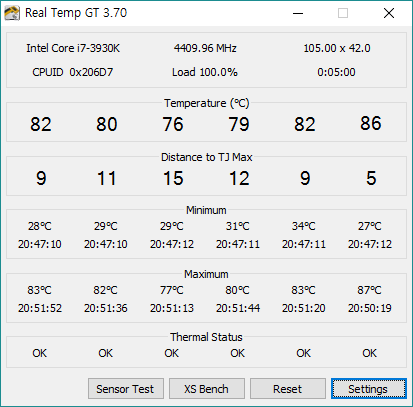This screenshot has width=413, height=407.
Task: Click the Distance to TJ Max value 15
Action: coord(173,178)
